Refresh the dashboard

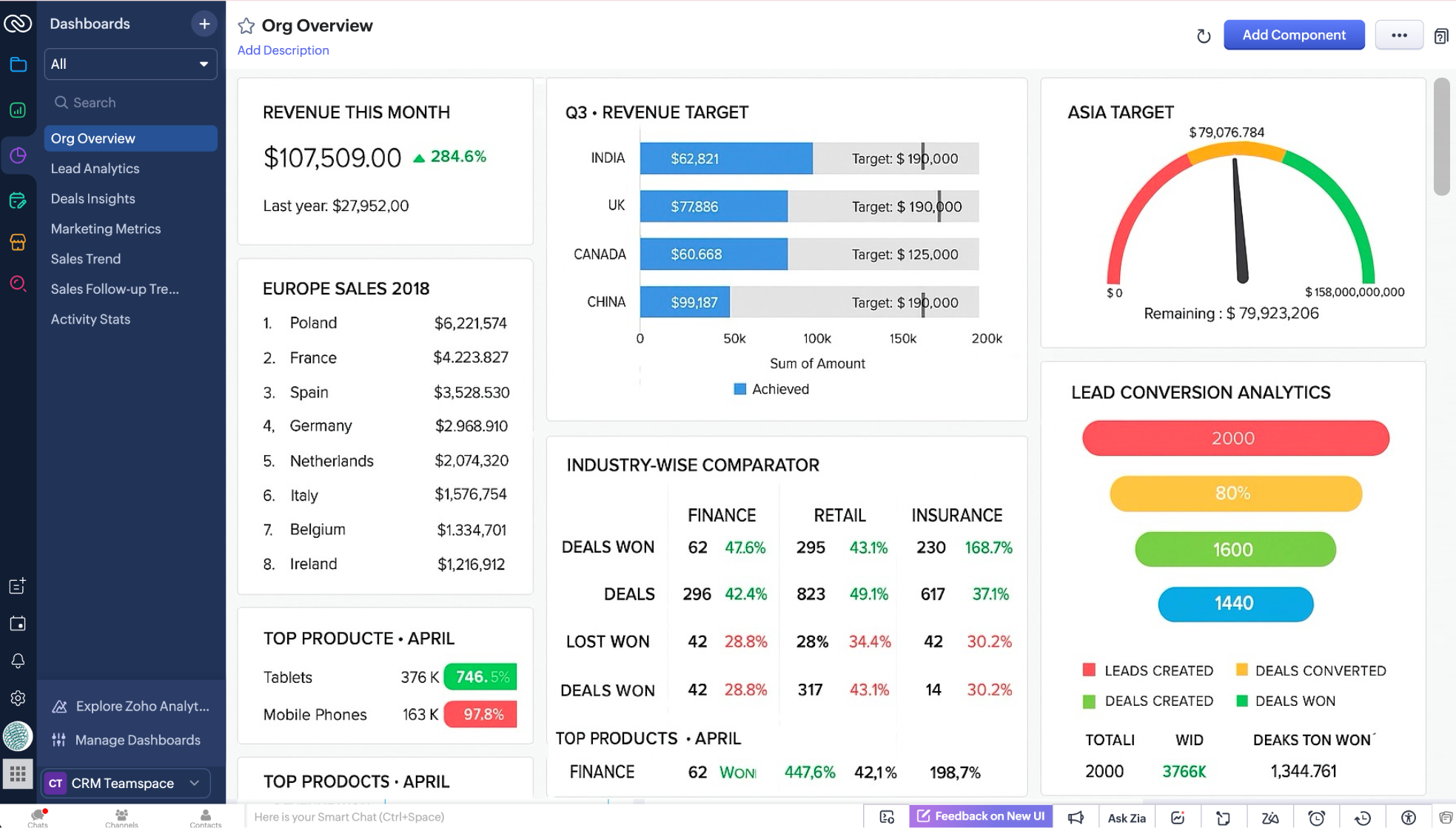pos(1204,36)
